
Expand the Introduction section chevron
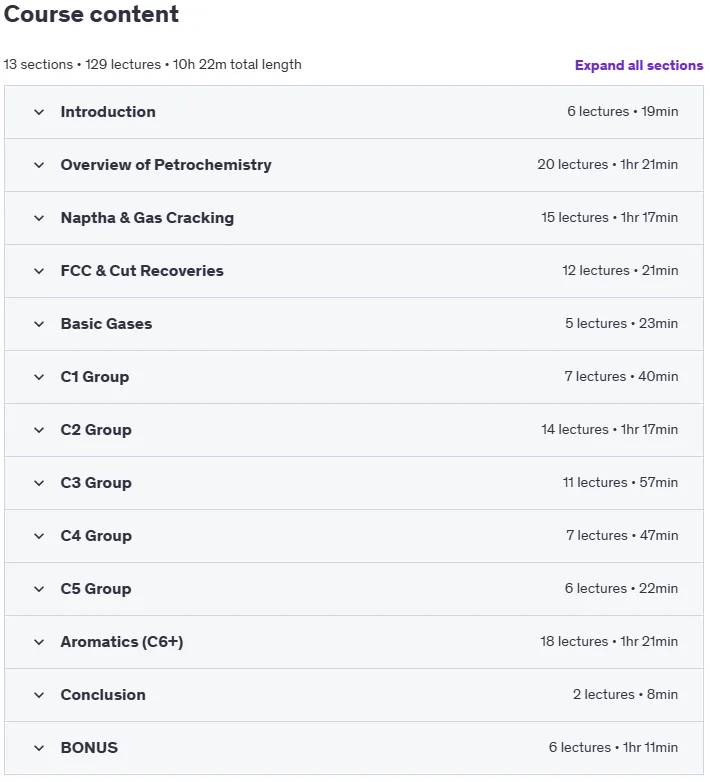(x=39, y=112)
